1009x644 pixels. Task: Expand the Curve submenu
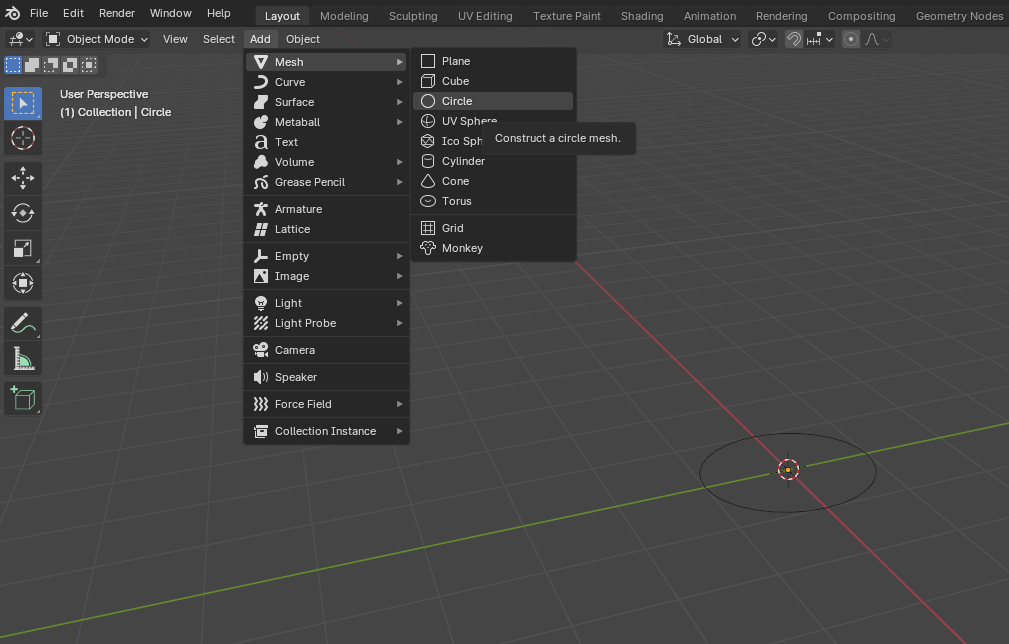(326, 82)
